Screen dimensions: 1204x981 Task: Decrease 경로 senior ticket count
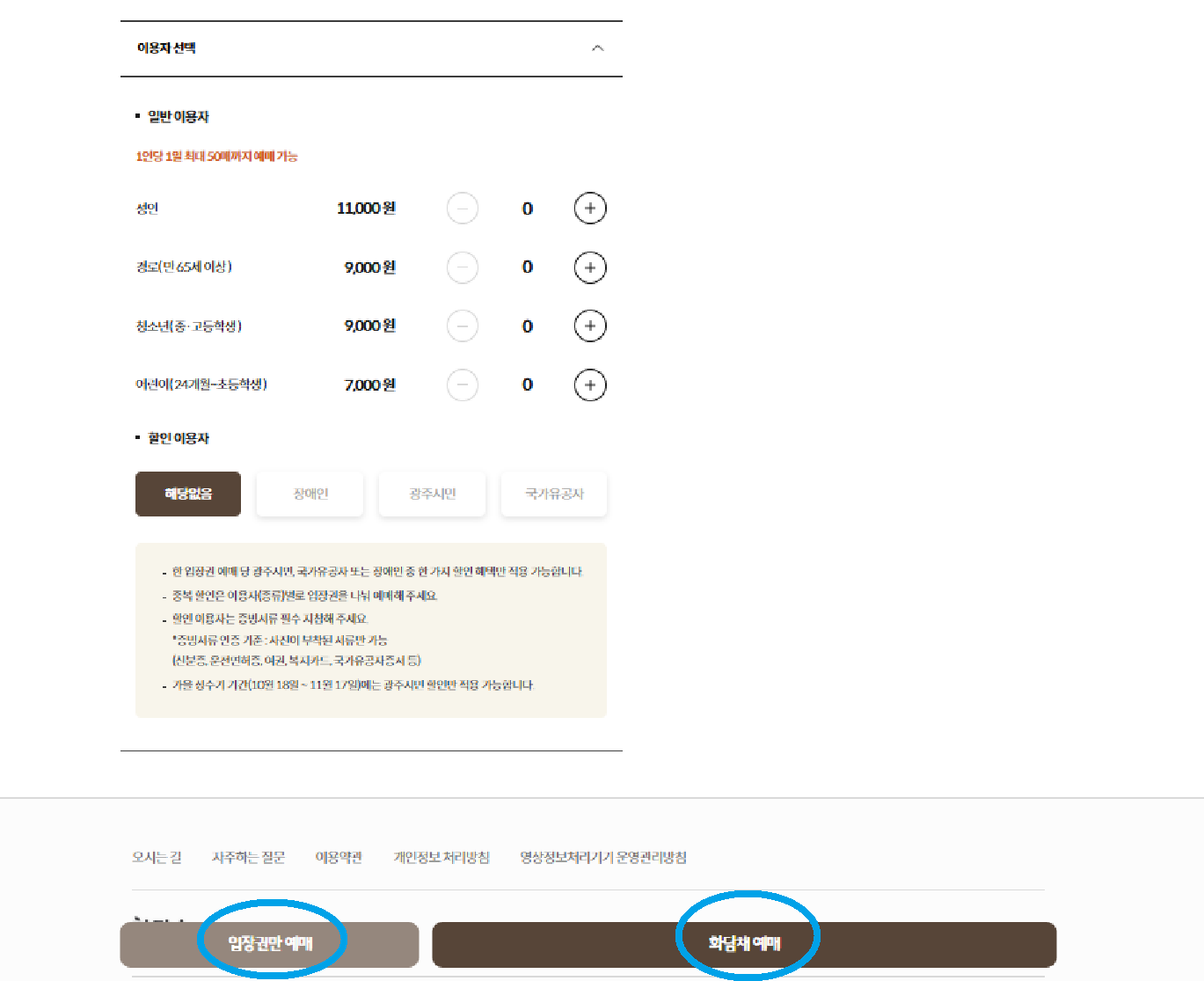(463, 267)
